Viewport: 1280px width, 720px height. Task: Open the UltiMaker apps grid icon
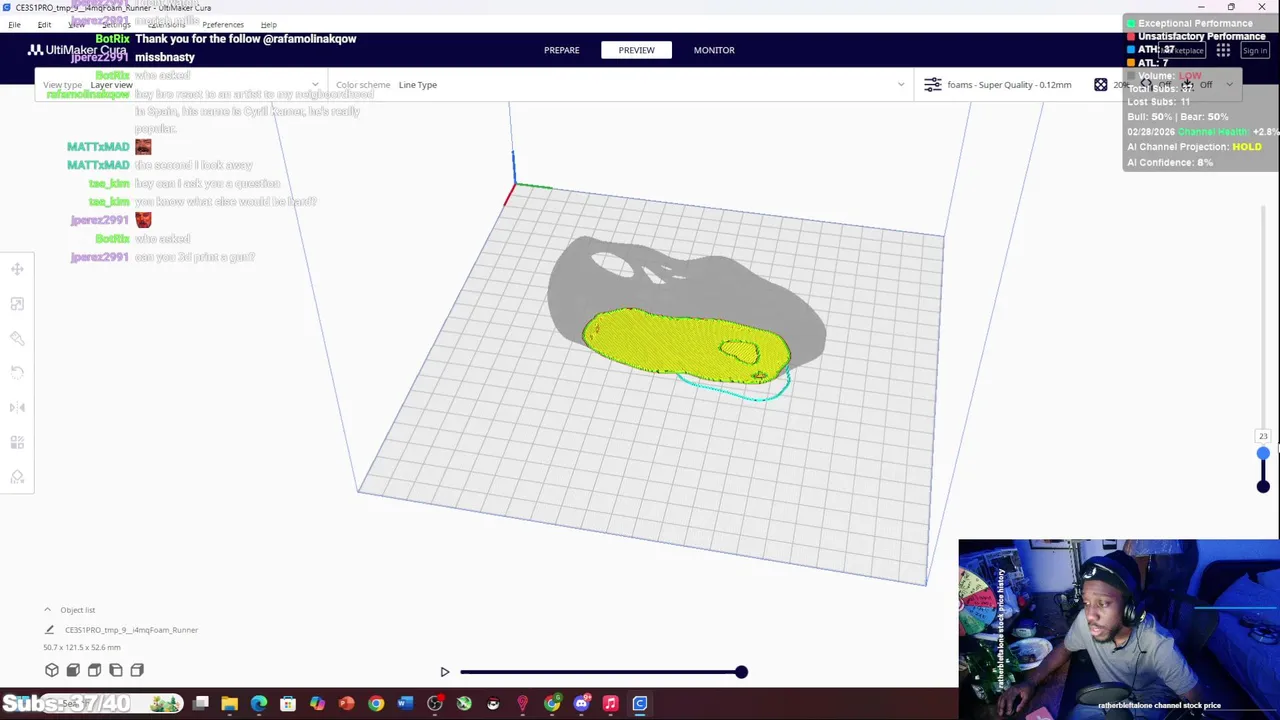point(1223,50)
